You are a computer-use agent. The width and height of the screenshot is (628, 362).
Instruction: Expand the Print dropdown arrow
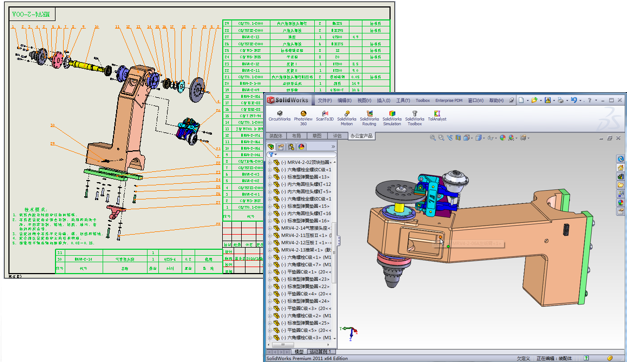click(x=566, y=101)
